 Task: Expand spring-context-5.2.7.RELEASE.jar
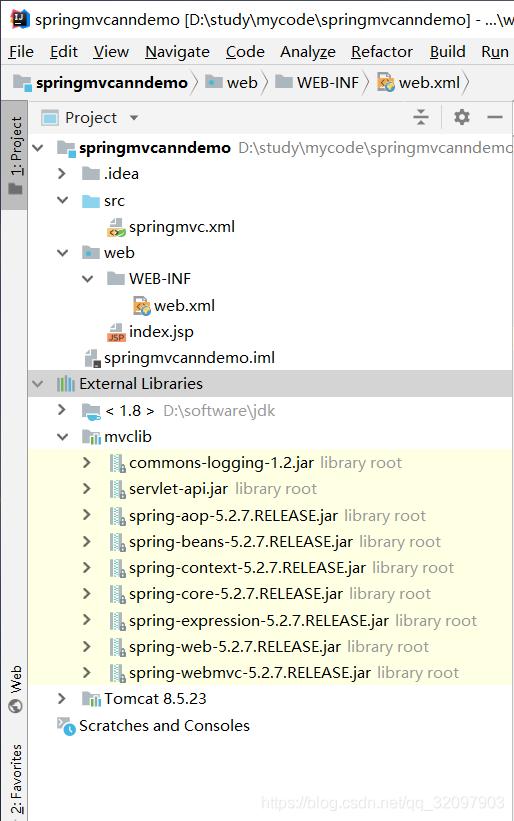click(87, 568)
